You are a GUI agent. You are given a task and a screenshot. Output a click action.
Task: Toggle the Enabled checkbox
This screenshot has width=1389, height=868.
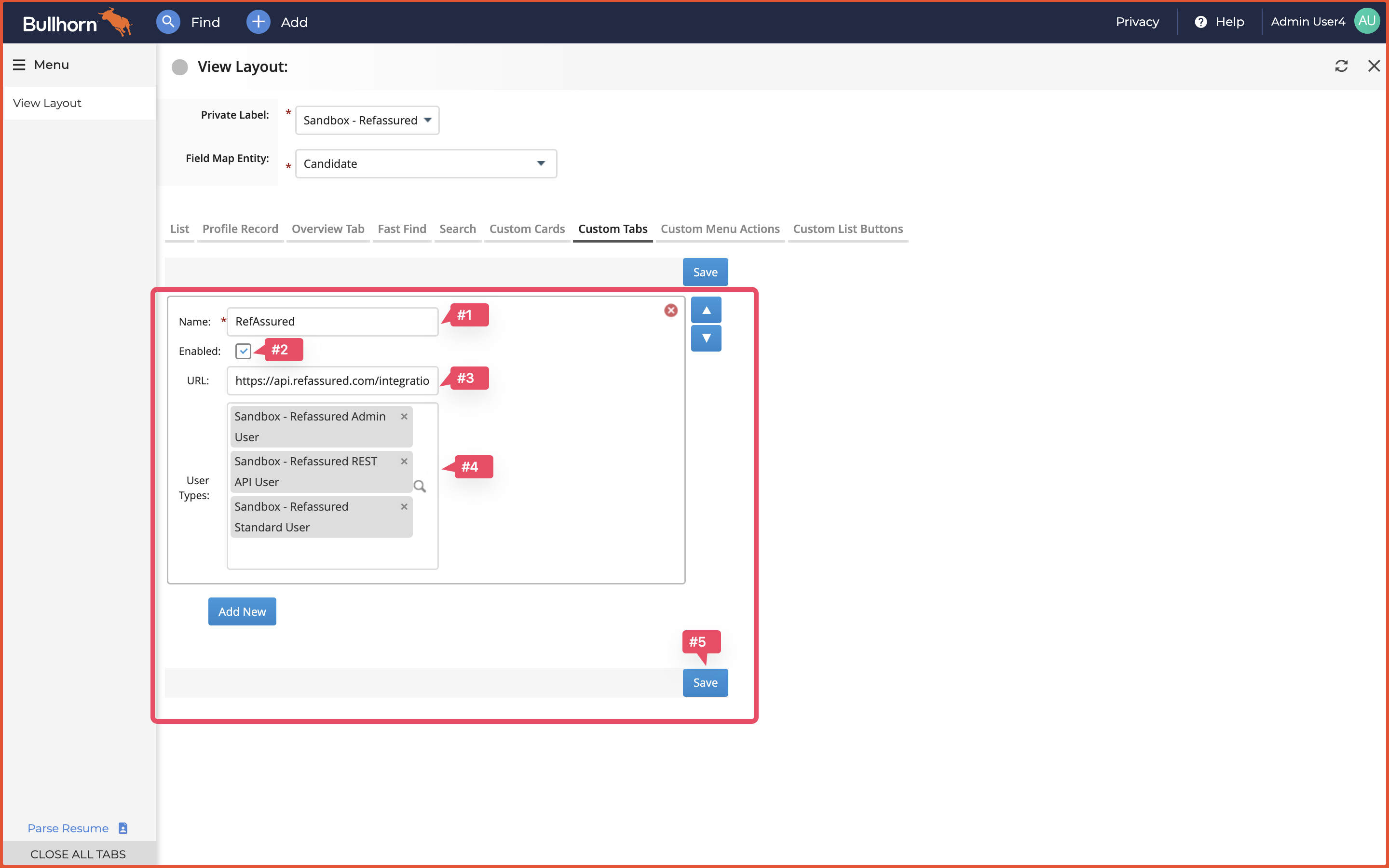tap(244, 351)
